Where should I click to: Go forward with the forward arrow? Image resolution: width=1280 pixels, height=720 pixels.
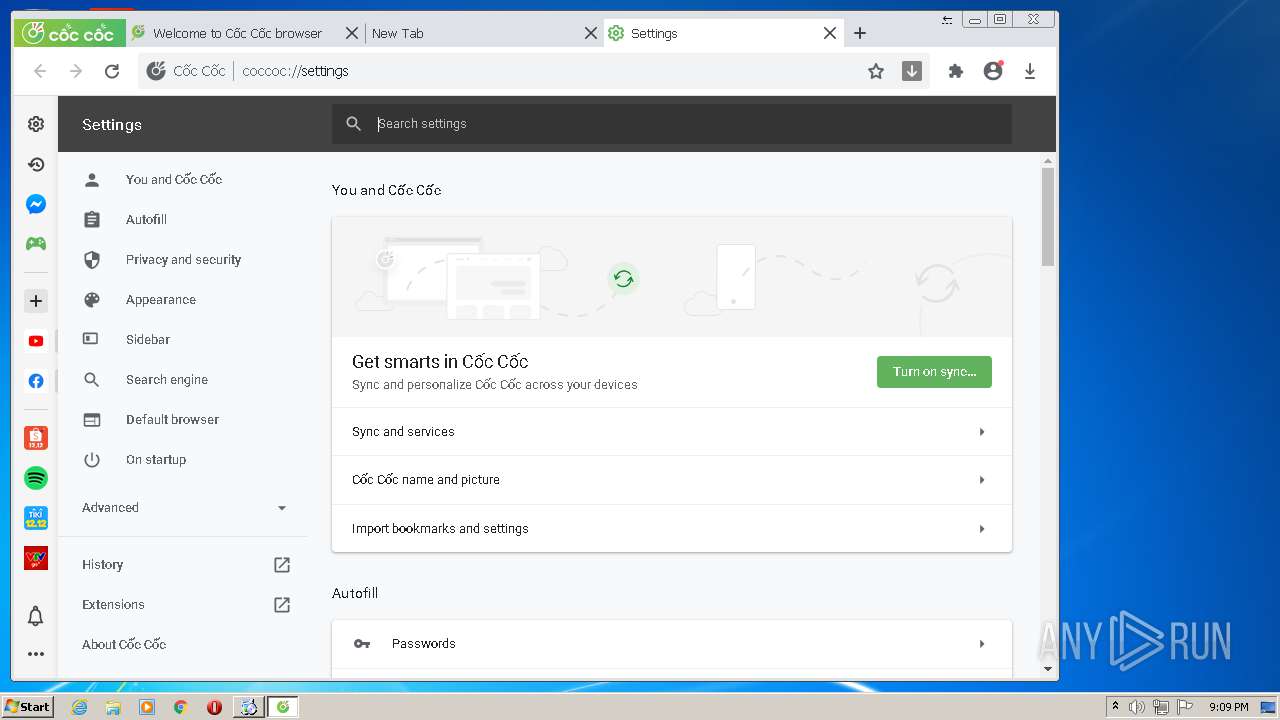[76, 71]
